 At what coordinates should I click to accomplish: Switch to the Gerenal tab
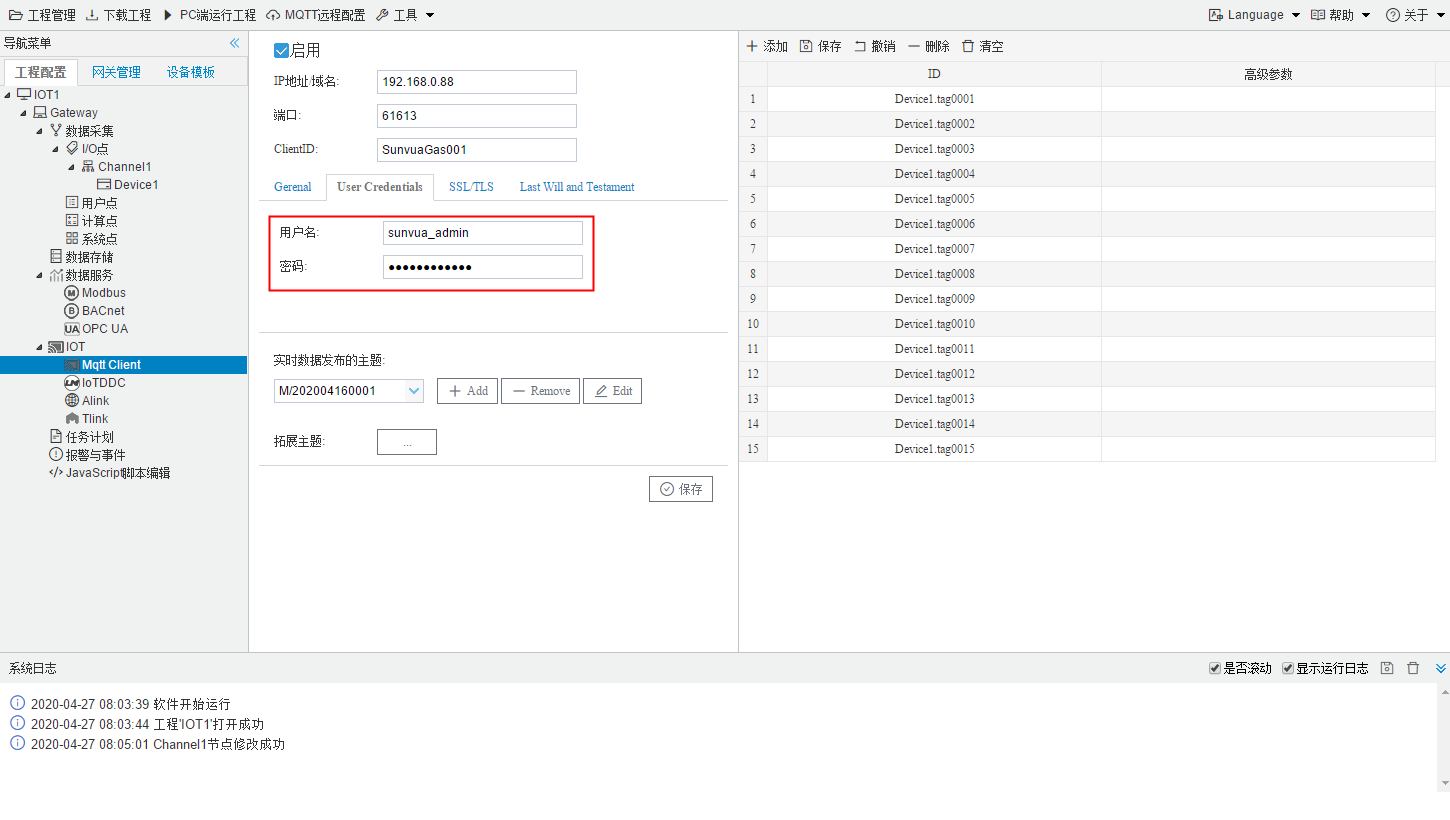coord(293,187)
